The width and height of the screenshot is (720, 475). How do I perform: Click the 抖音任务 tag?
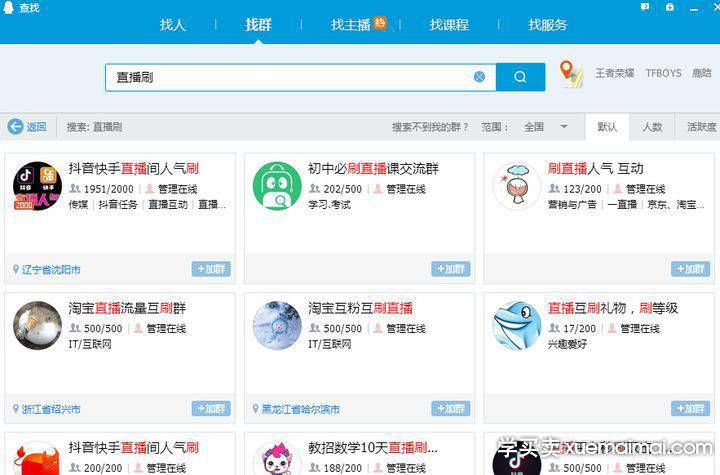pos(118,204)
